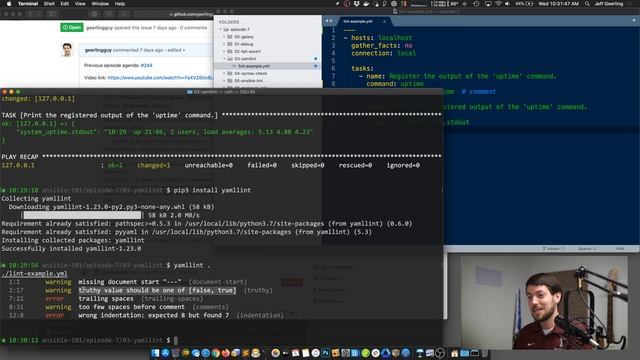This screenshot has height=360, width=640.
Task: Click the 01-debug folder name
Action: 244,44
